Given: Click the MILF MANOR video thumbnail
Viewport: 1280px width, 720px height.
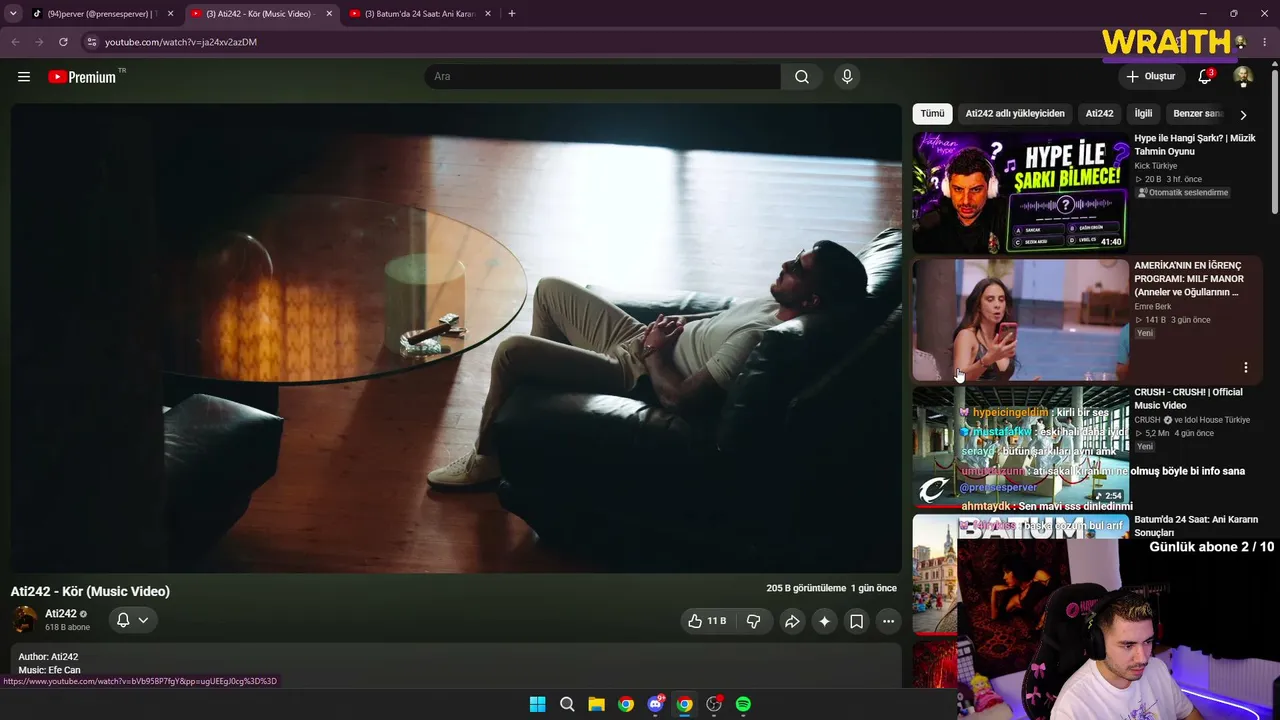Looking at the screenshot, I should pos(1020,320).
